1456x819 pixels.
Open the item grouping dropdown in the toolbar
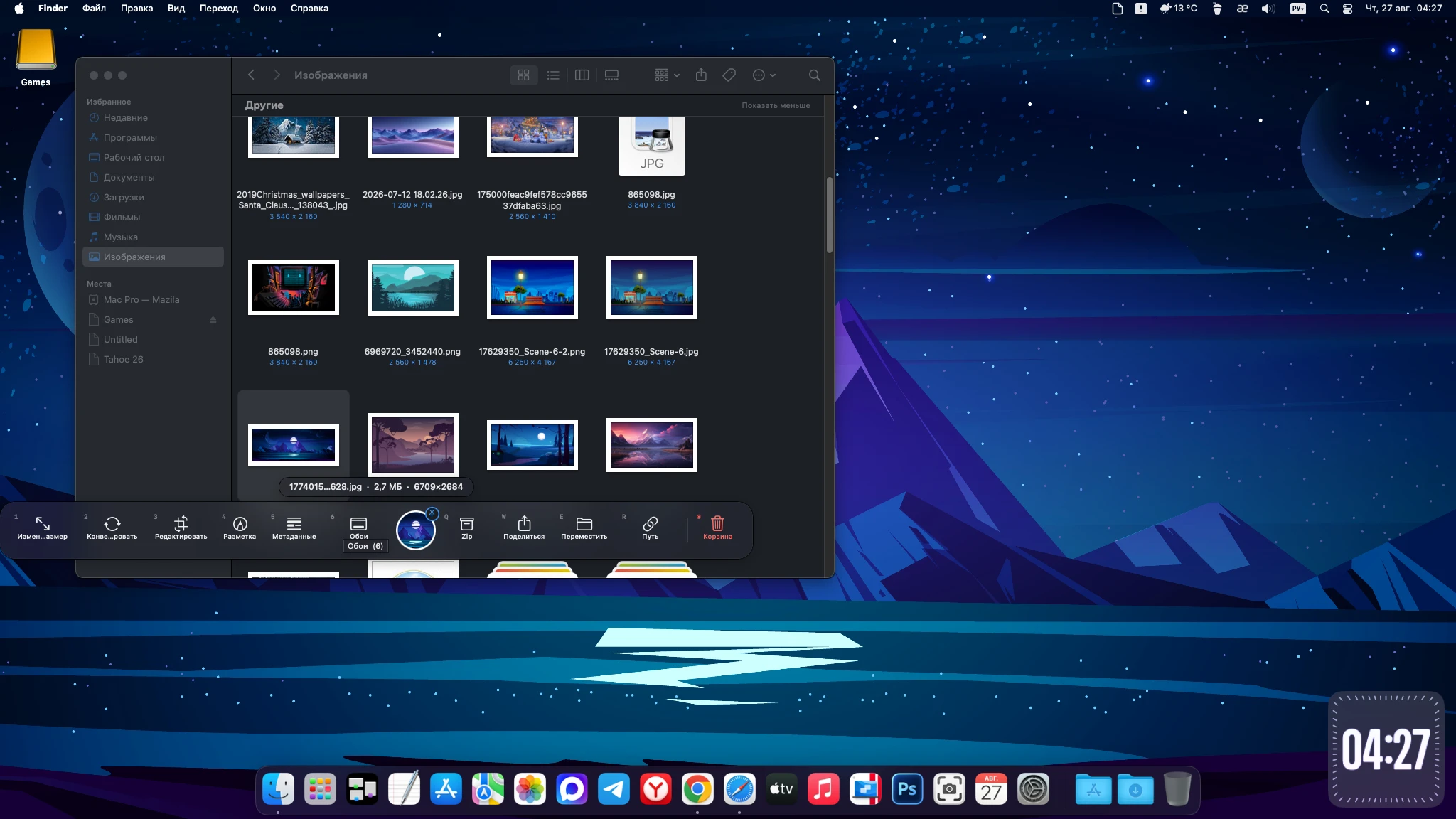[x=668, y=75]
